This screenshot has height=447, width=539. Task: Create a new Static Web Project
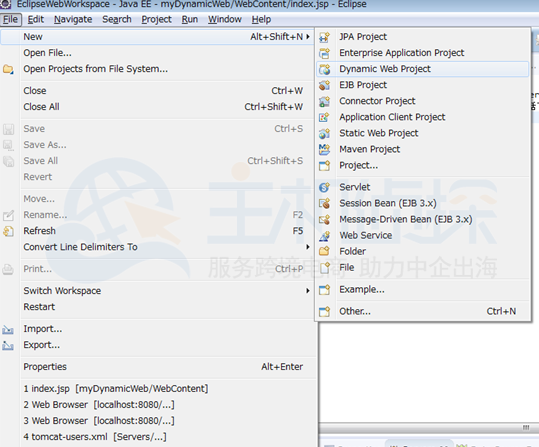[x=422, y=133]
